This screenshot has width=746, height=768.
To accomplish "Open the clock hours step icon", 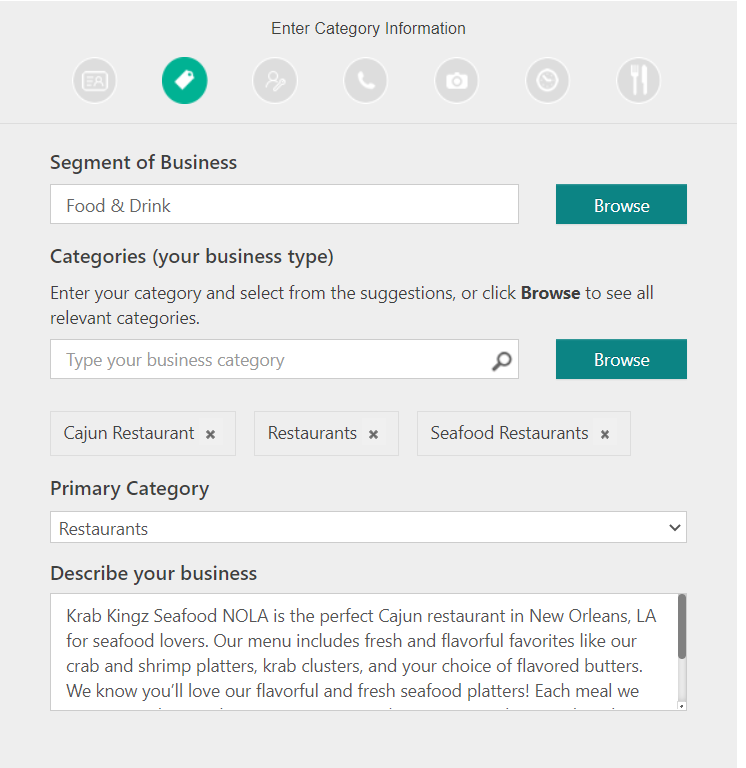I will 548,80.
